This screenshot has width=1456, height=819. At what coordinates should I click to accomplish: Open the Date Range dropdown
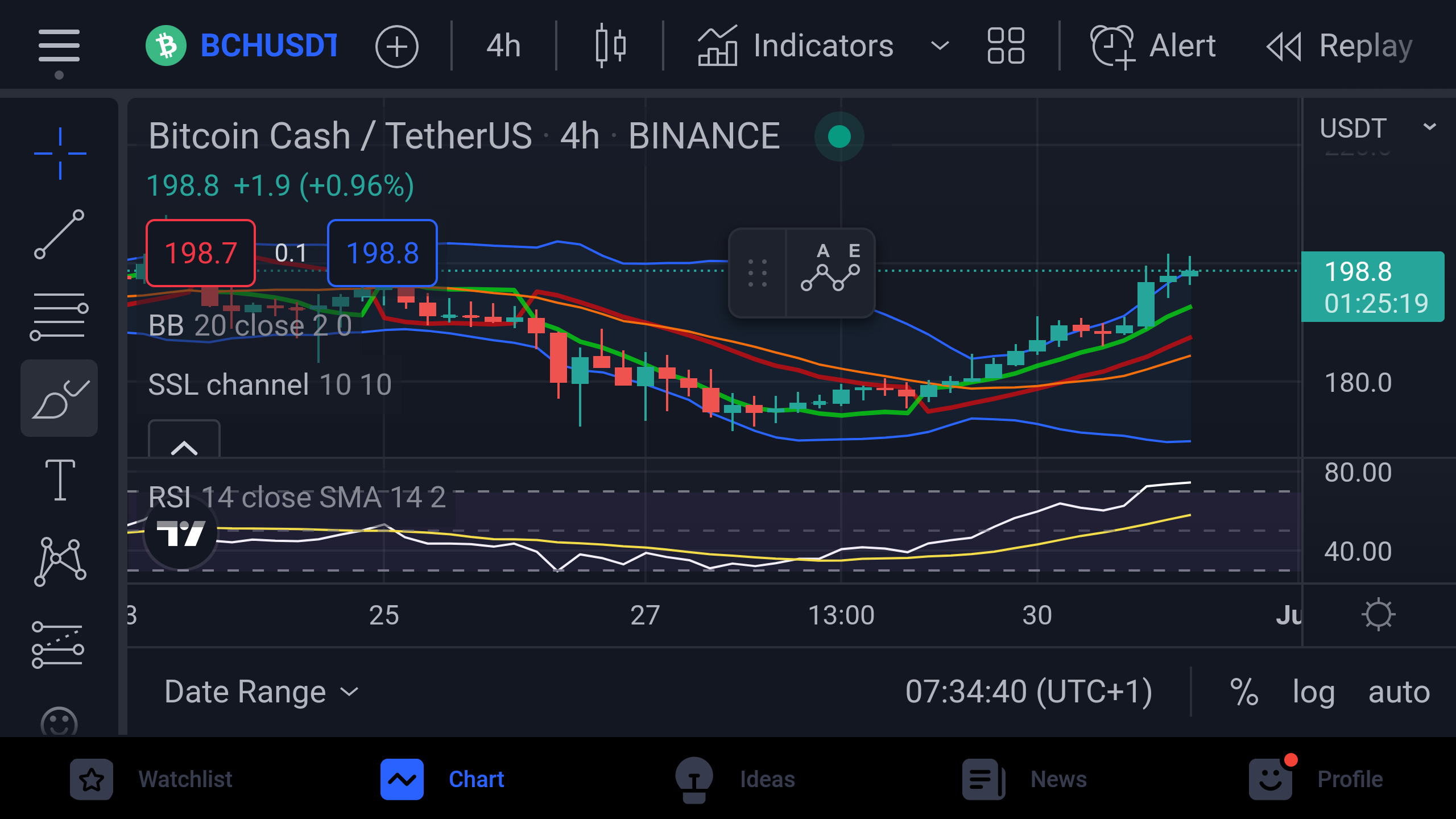coord(262,692)
